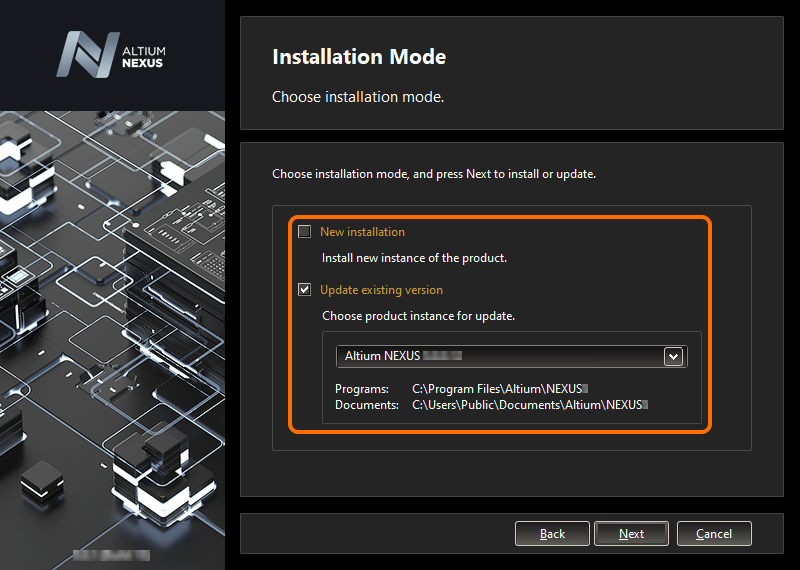
Task: Click 'Choose product instance for update' text
Action: pyautogui.click(x=418, y=316)
